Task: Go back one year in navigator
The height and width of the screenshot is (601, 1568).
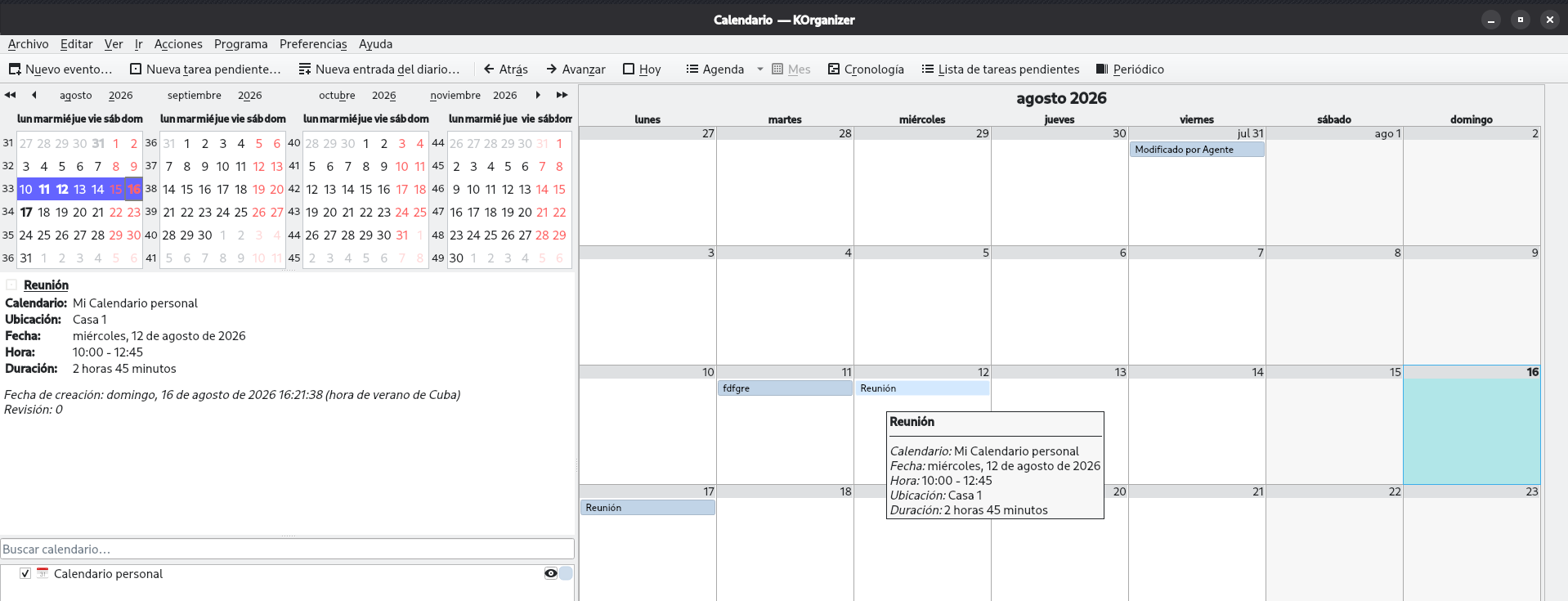Action: [11, 95]
